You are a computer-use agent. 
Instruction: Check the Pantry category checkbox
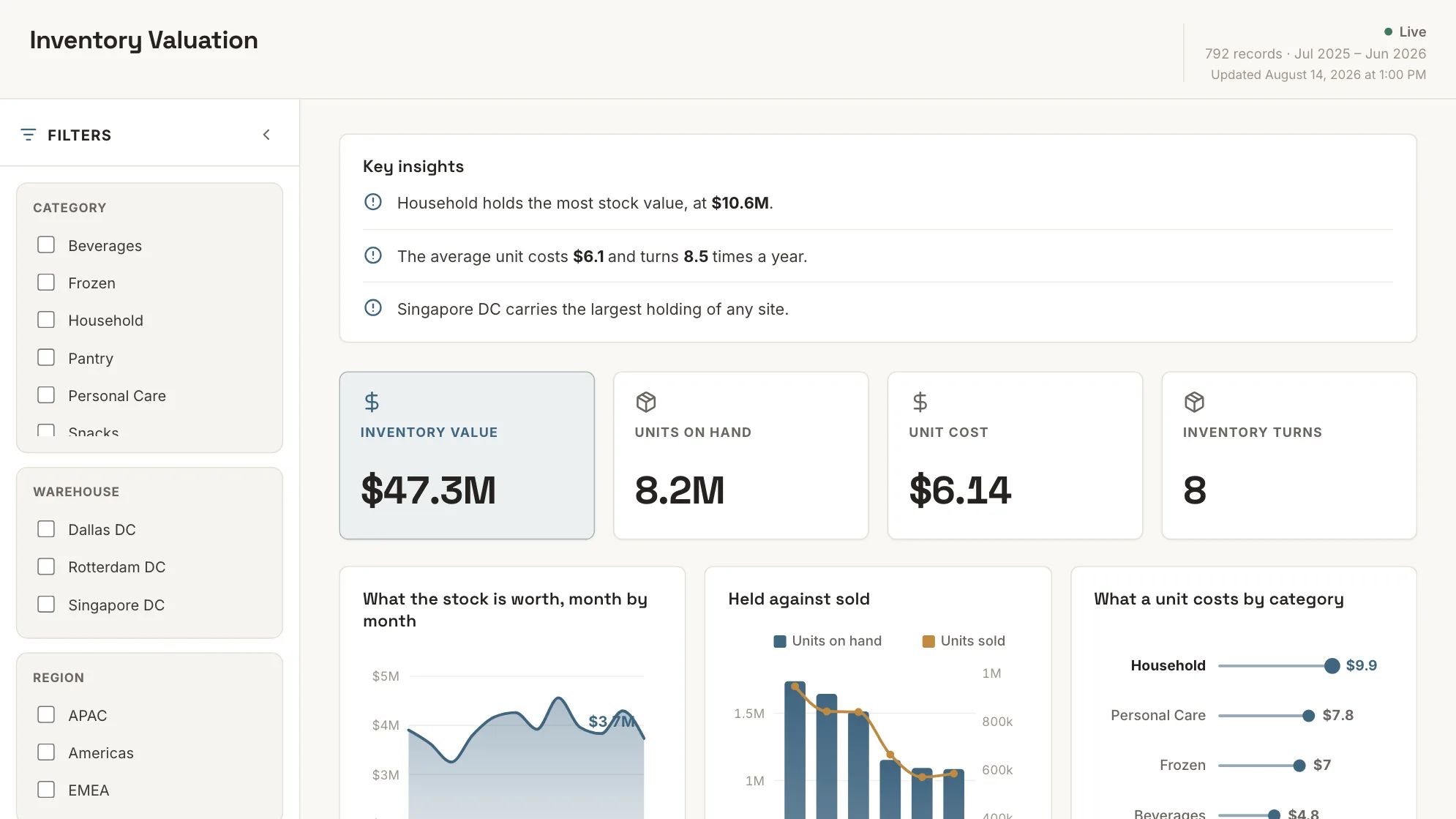pos(46,357)
